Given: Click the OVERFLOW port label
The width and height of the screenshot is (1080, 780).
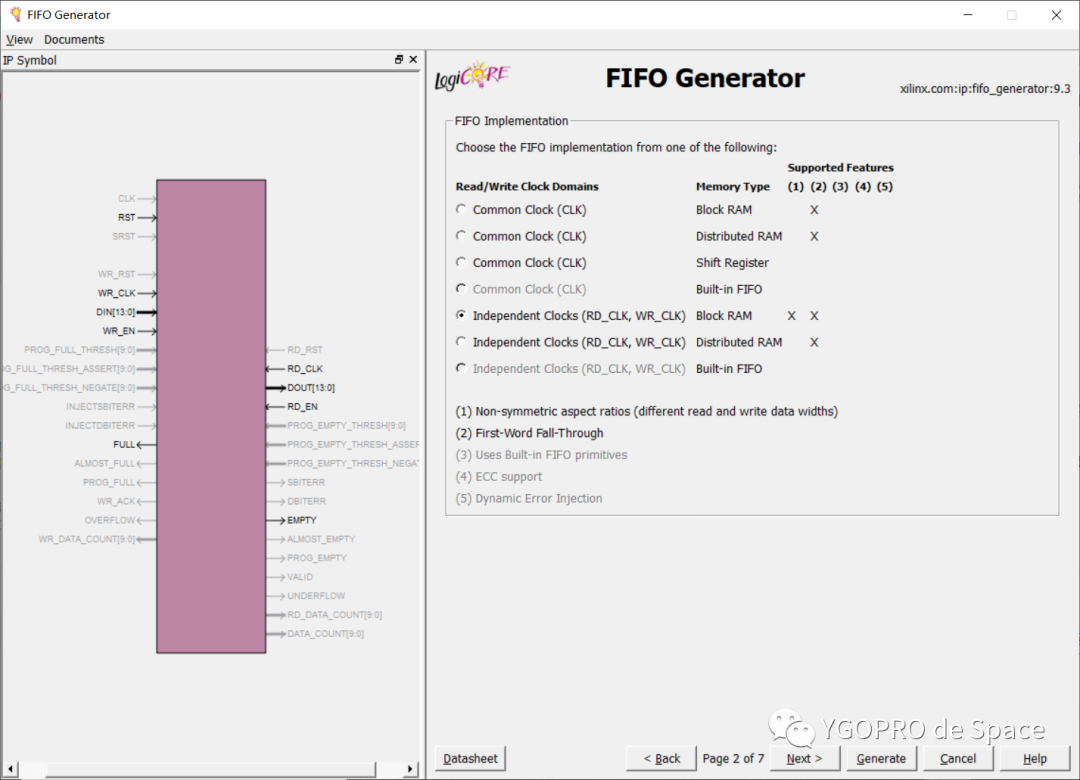Looking at the screenshot, I should tap(110, 521).
